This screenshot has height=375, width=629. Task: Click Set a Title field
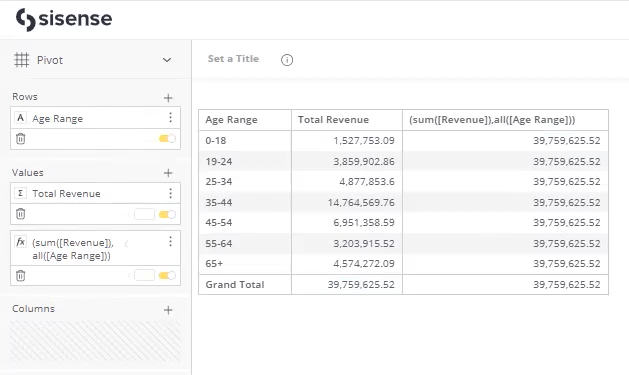(x=233, y=59)
